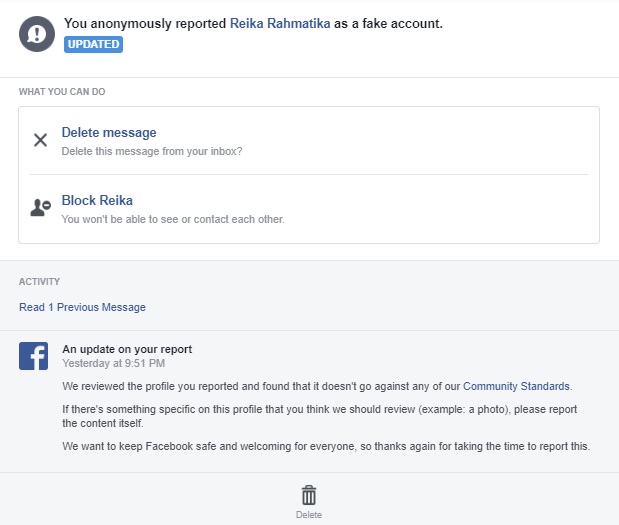Open 'An update on your report' title
Screen dimensions: 619x525
pyautogui.click(x=127, y=349)
